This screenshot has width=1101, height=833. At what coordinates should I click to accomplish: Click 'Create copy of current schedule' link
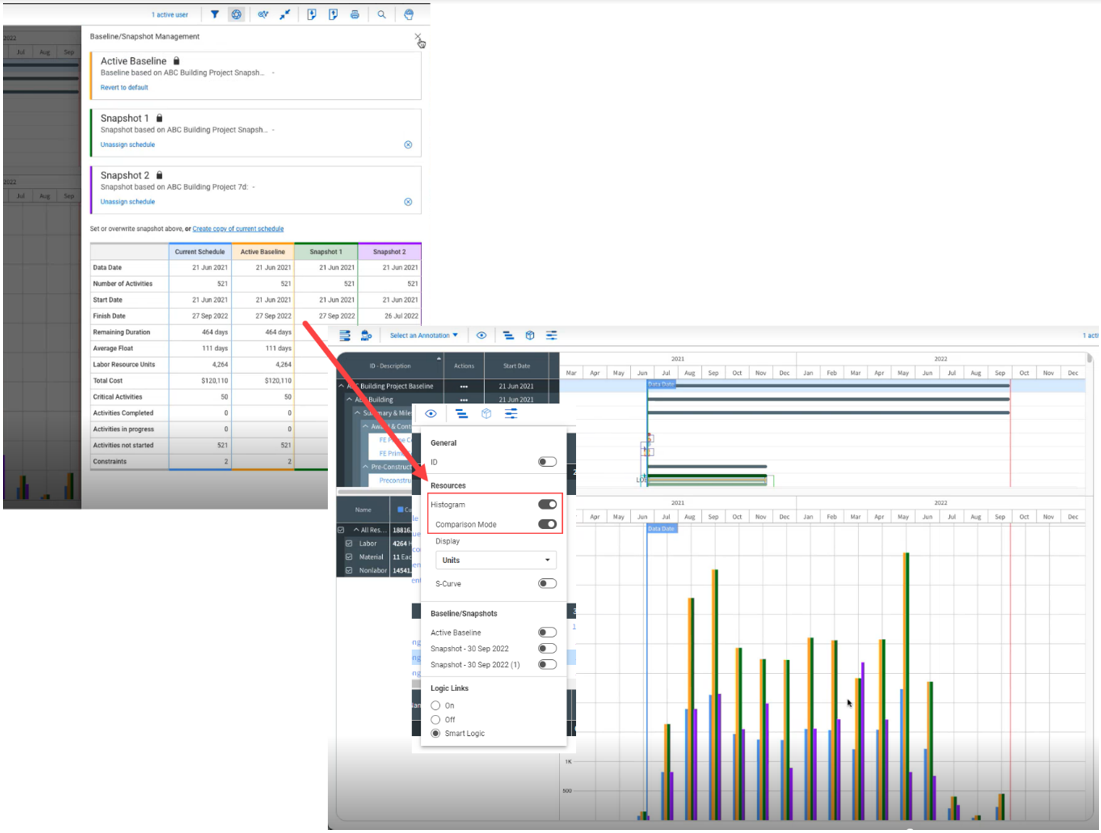[x=238, y=229]
